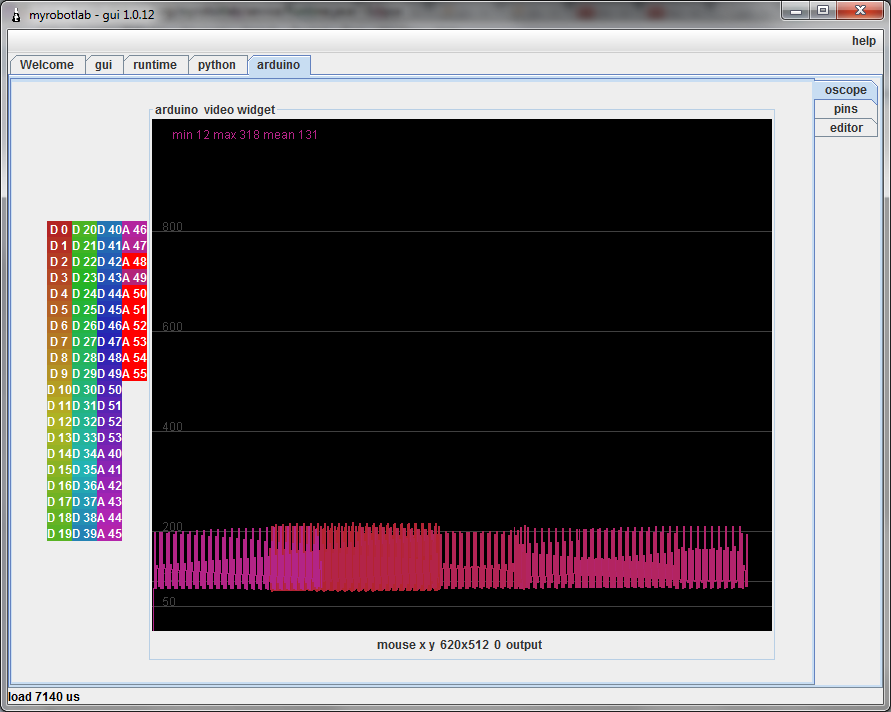Click the 'min 12 max 318 mean 131' readout
The image size is (891, 712).
pyautogui.click(x=244, y=135)
